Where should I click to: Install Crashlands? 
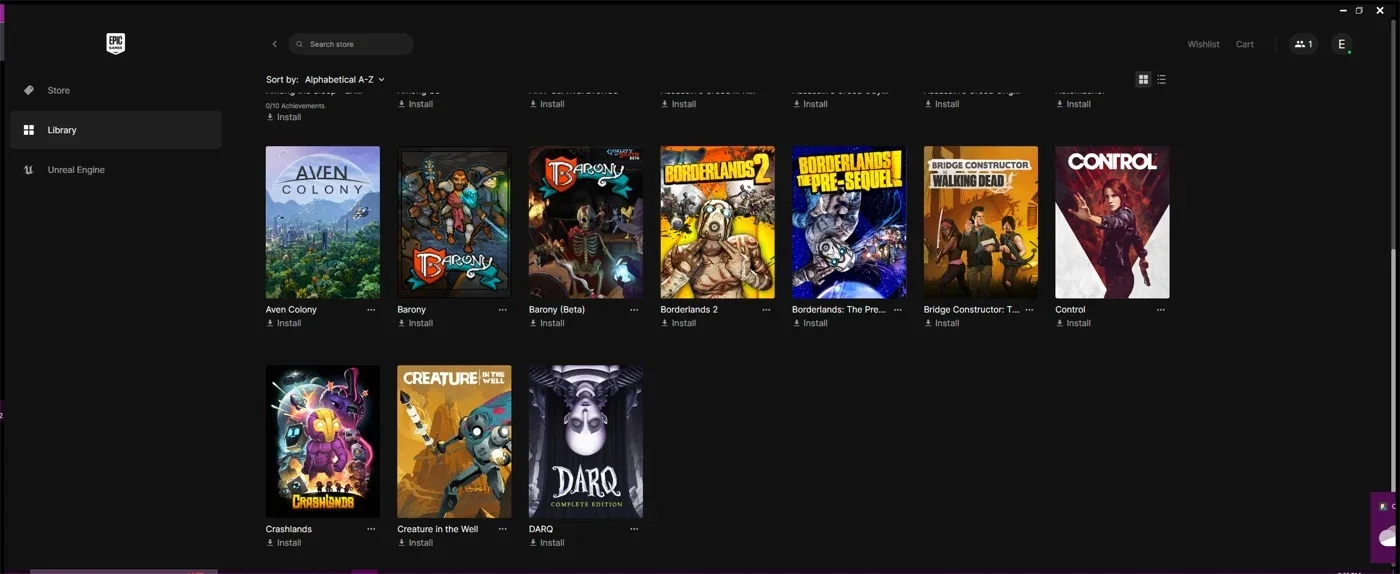pyautogui.click(x=284, y=543)
